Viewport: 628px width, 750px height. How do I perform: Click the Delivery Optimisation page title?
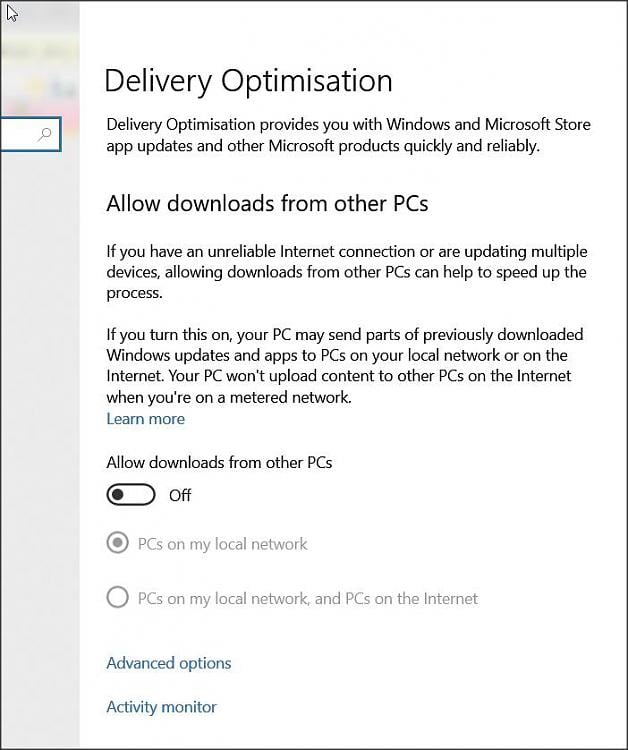(x=248, y=81)
